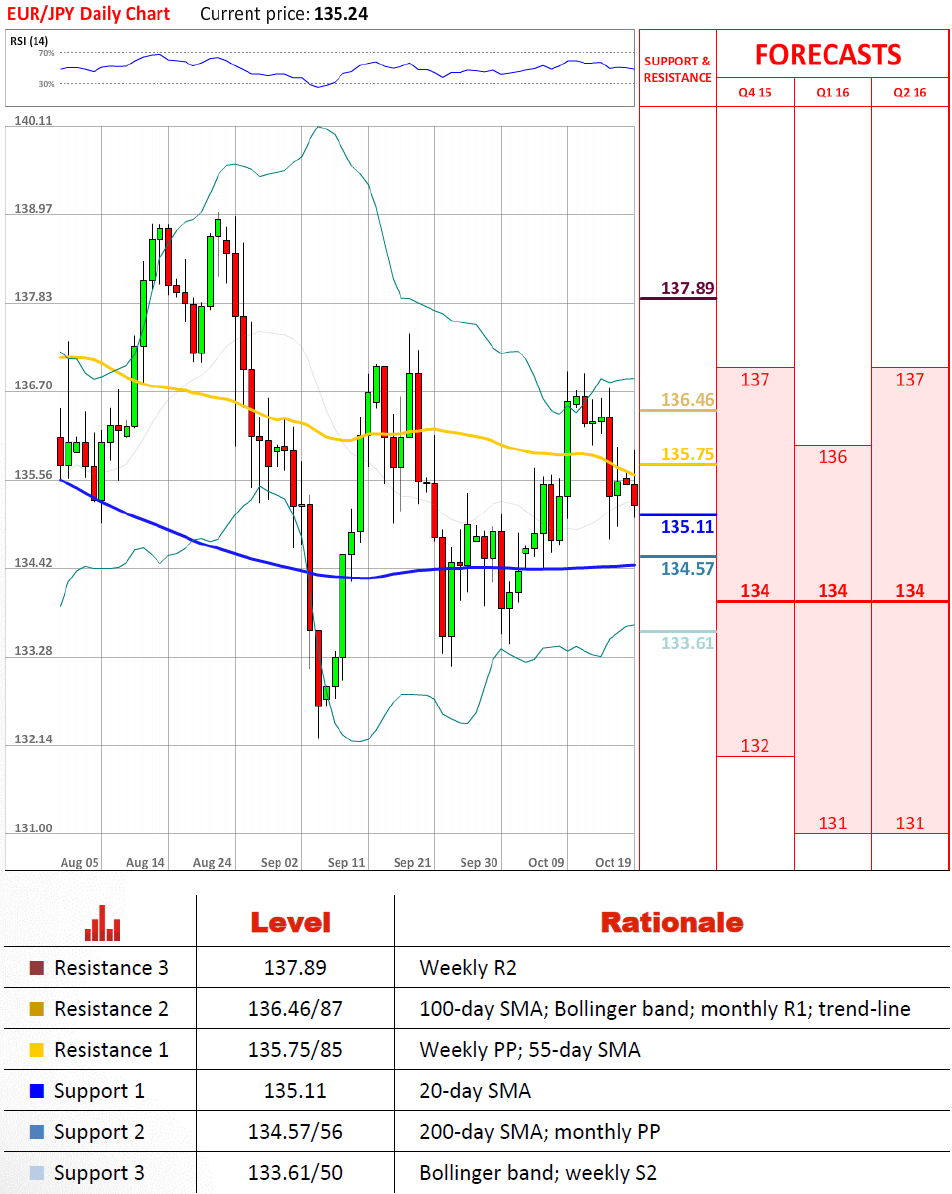This screenshot has height=1194, width=952.
Task: Click the 138.97 price axis label
Action: pyautogui.click(x=34, y=209)
